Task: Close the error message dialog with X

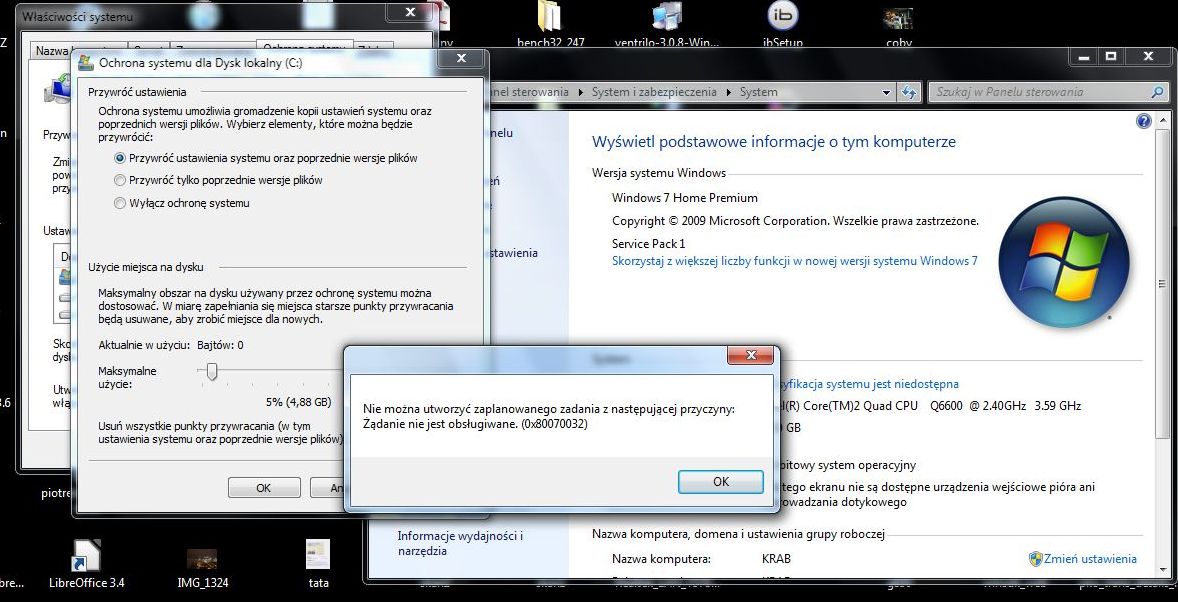Action: pos(750,355)
